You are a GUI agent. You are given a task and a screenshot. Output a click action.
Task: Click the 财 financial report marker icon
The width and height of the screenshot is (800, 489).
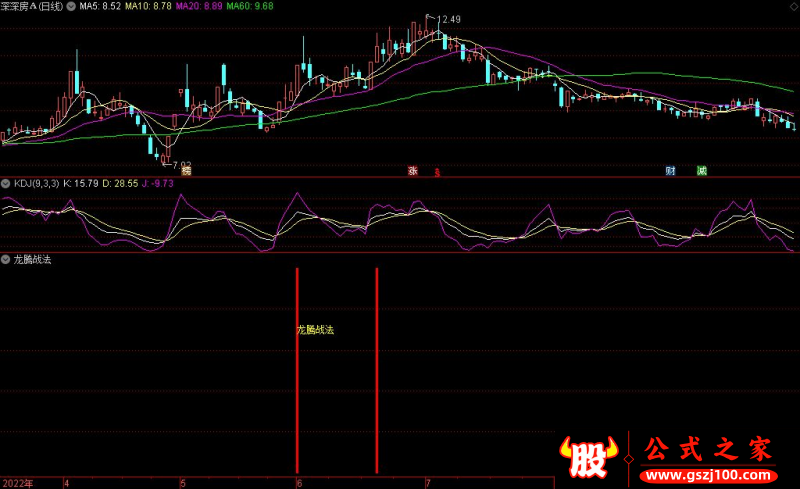(671, 171)
